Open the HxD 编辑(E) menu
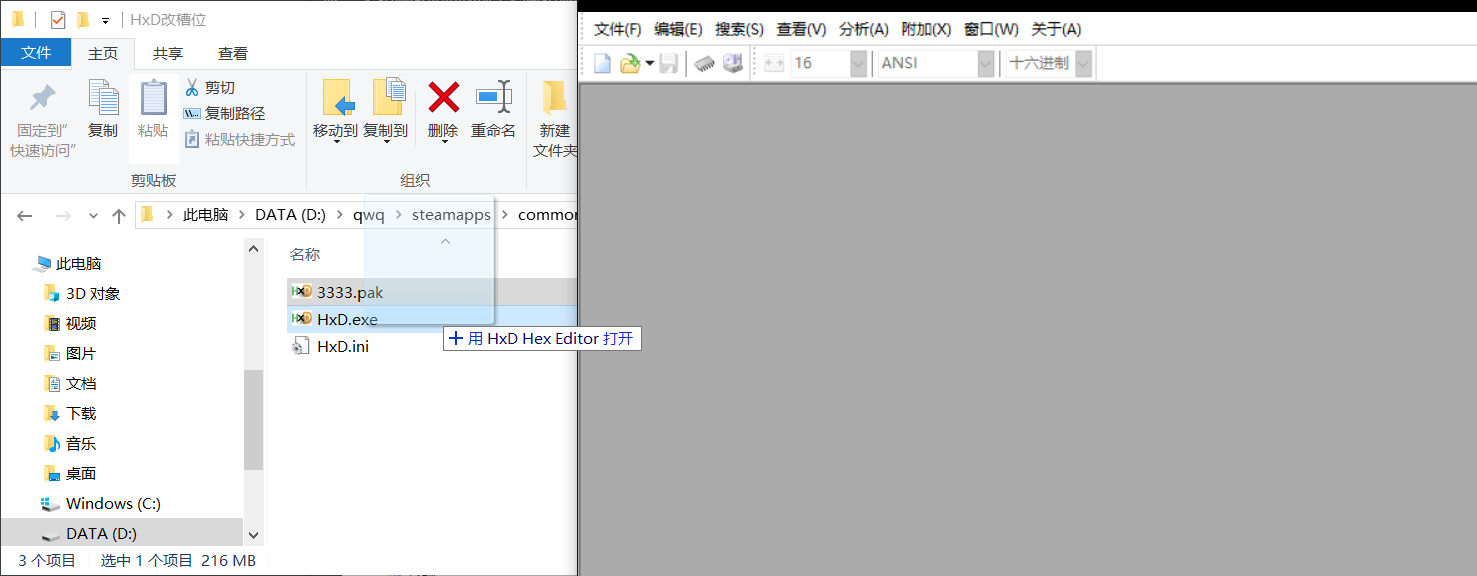This screenshot has width=1477, height=576. click(678, 29)
